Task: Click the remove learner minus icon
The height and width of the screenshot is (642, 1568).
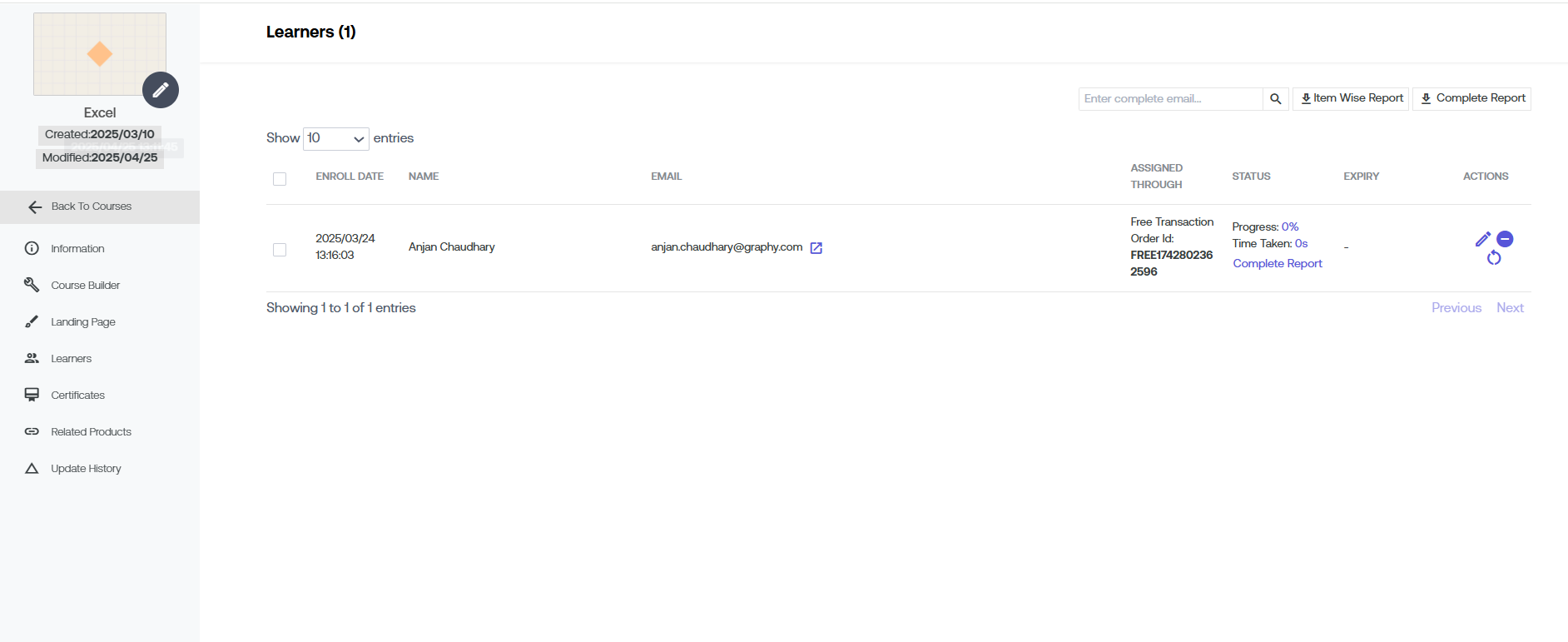Action: point(1505,239)
